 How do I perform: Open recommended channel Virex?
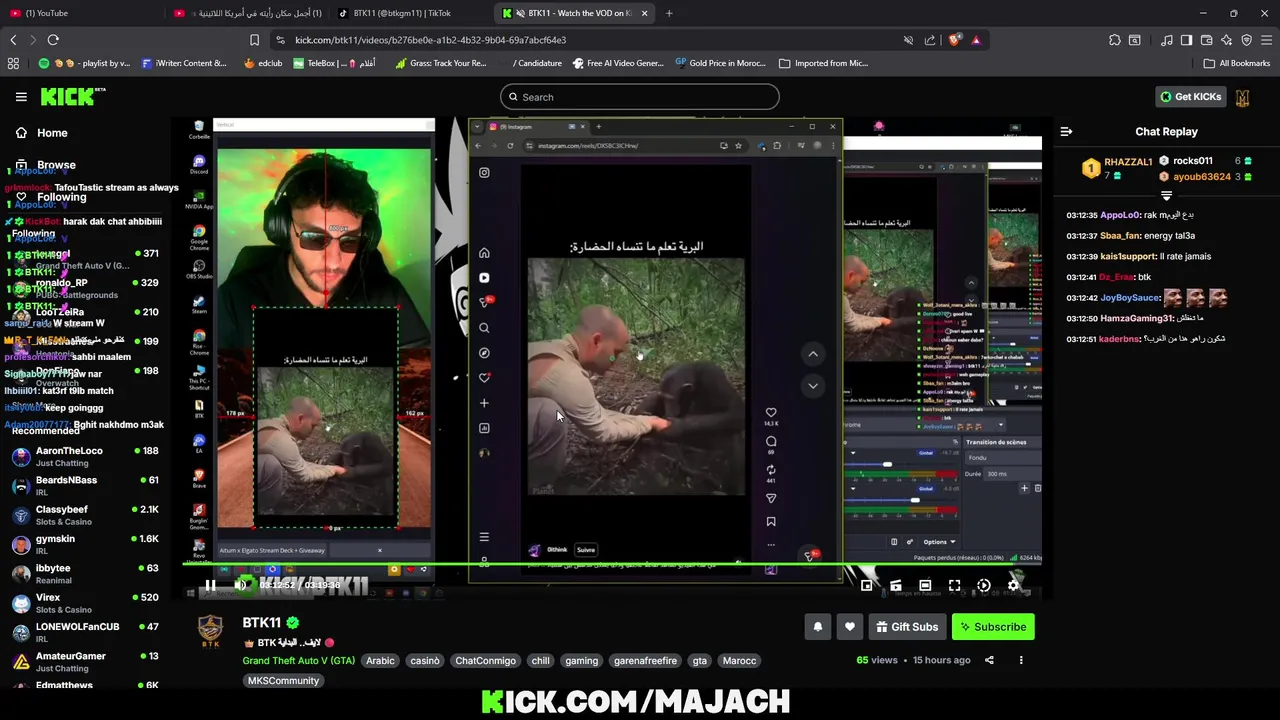pos(85,603)
